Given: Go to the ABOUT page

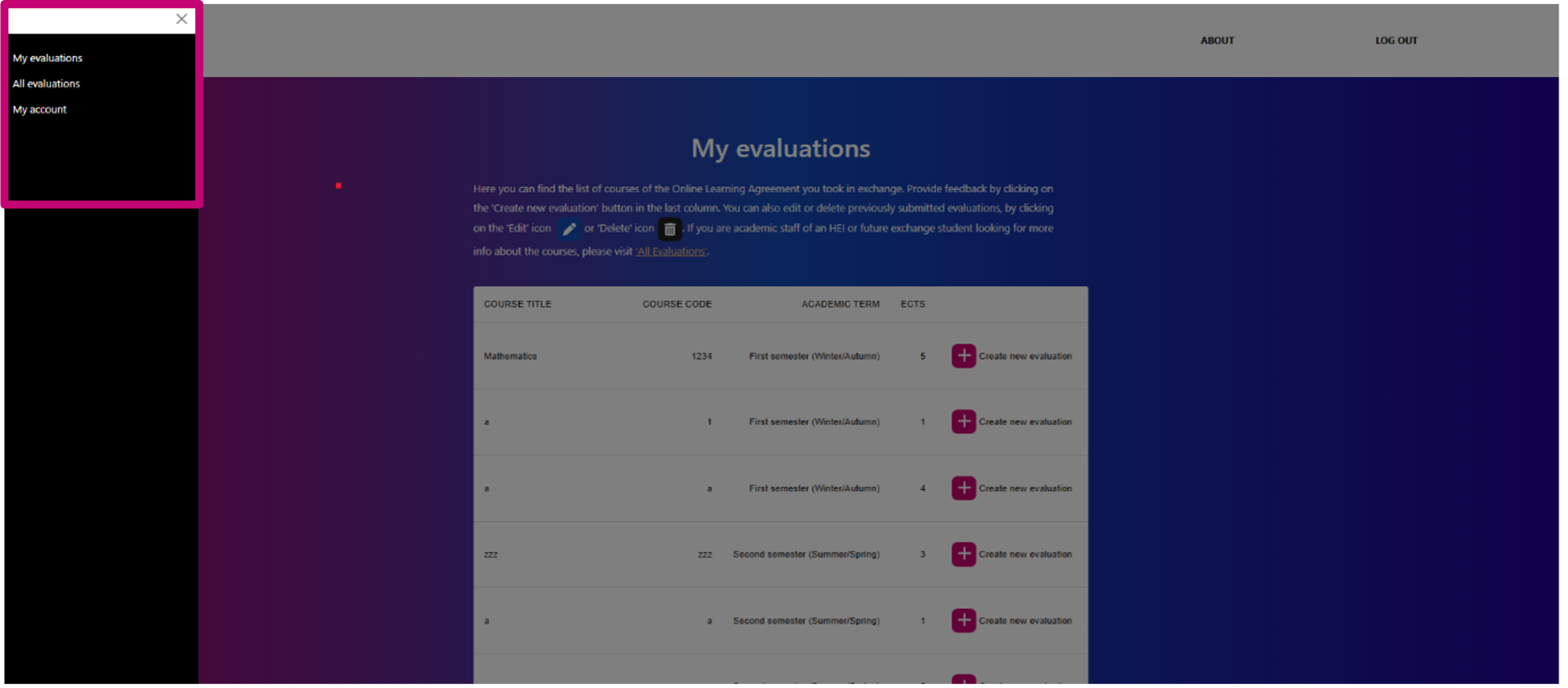Looking at the screenshot, I should [x=1217, y=40].
